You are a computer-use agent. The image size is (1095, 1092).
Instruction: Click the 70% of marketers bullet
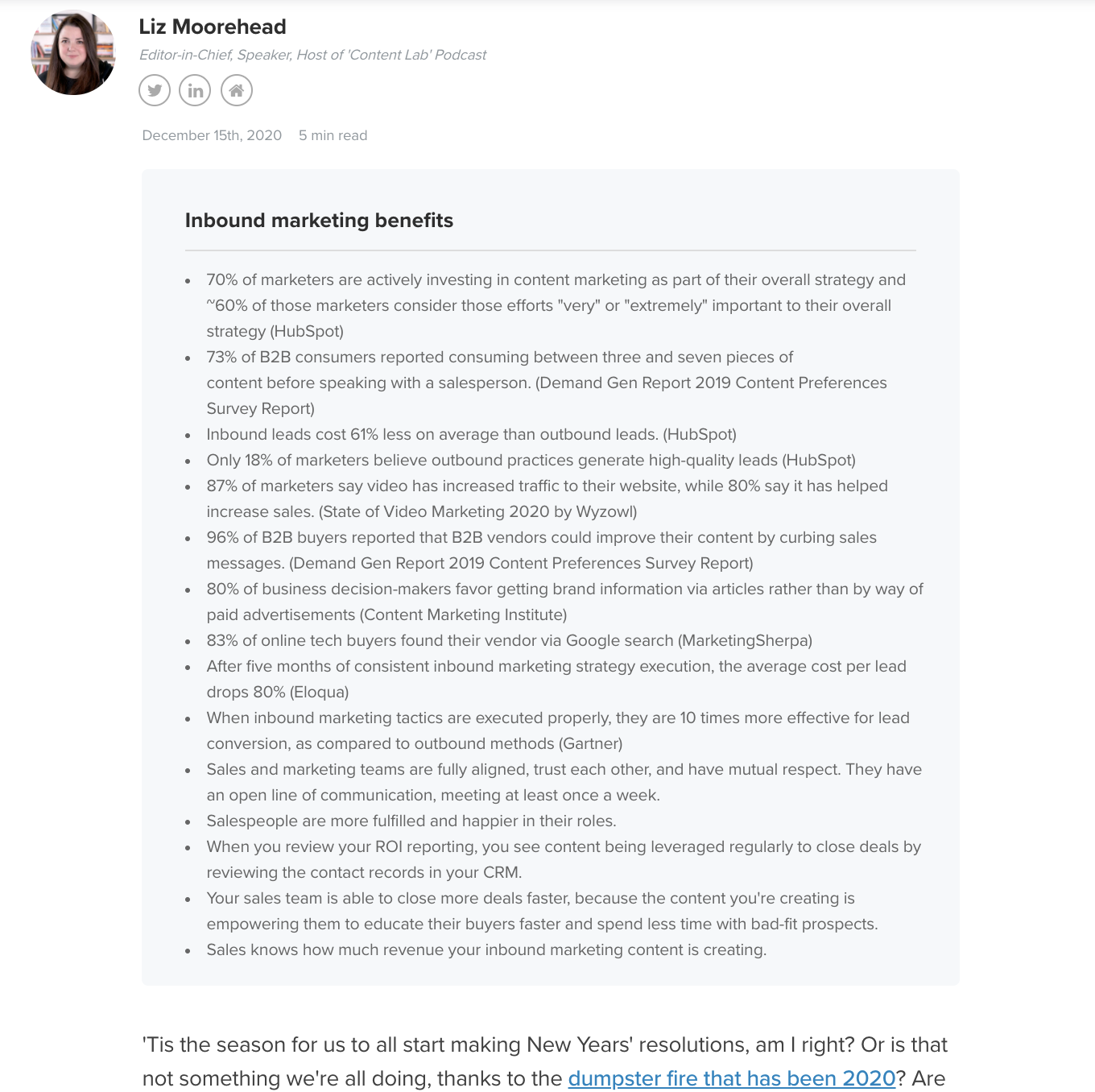click(556, 305)
